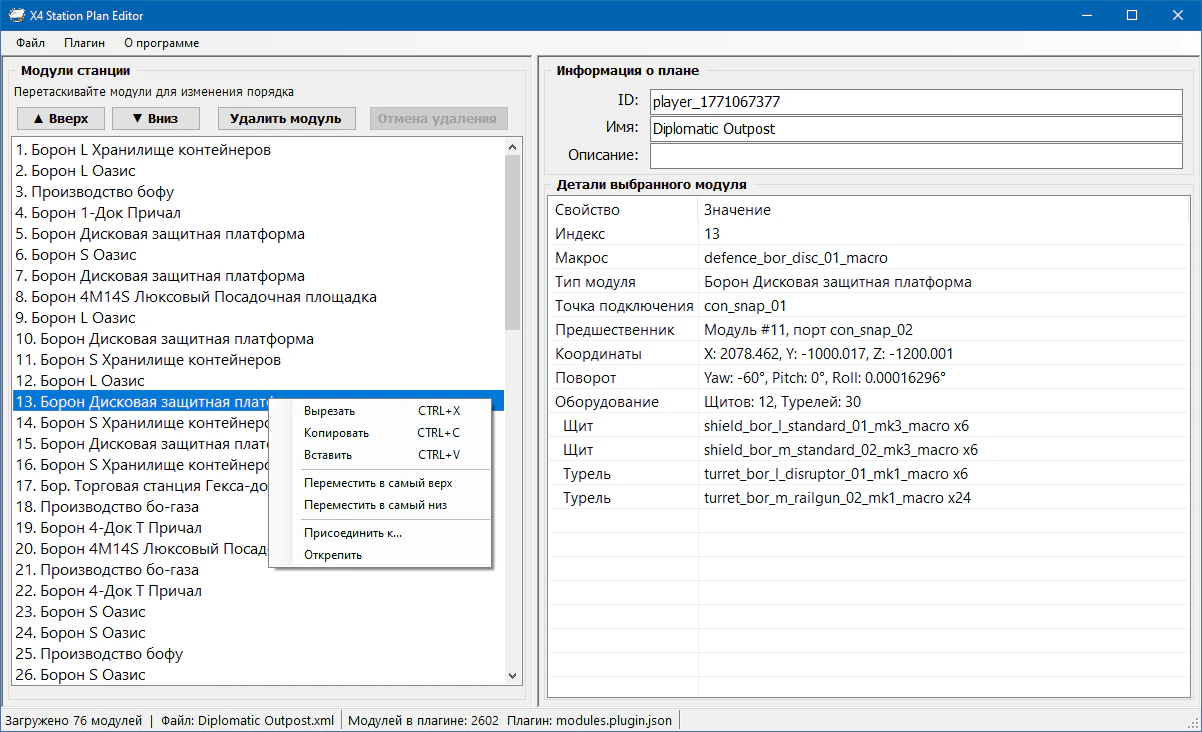Click the Удалить модуль button
This screenshot has height=732, width=1202.
286,118
